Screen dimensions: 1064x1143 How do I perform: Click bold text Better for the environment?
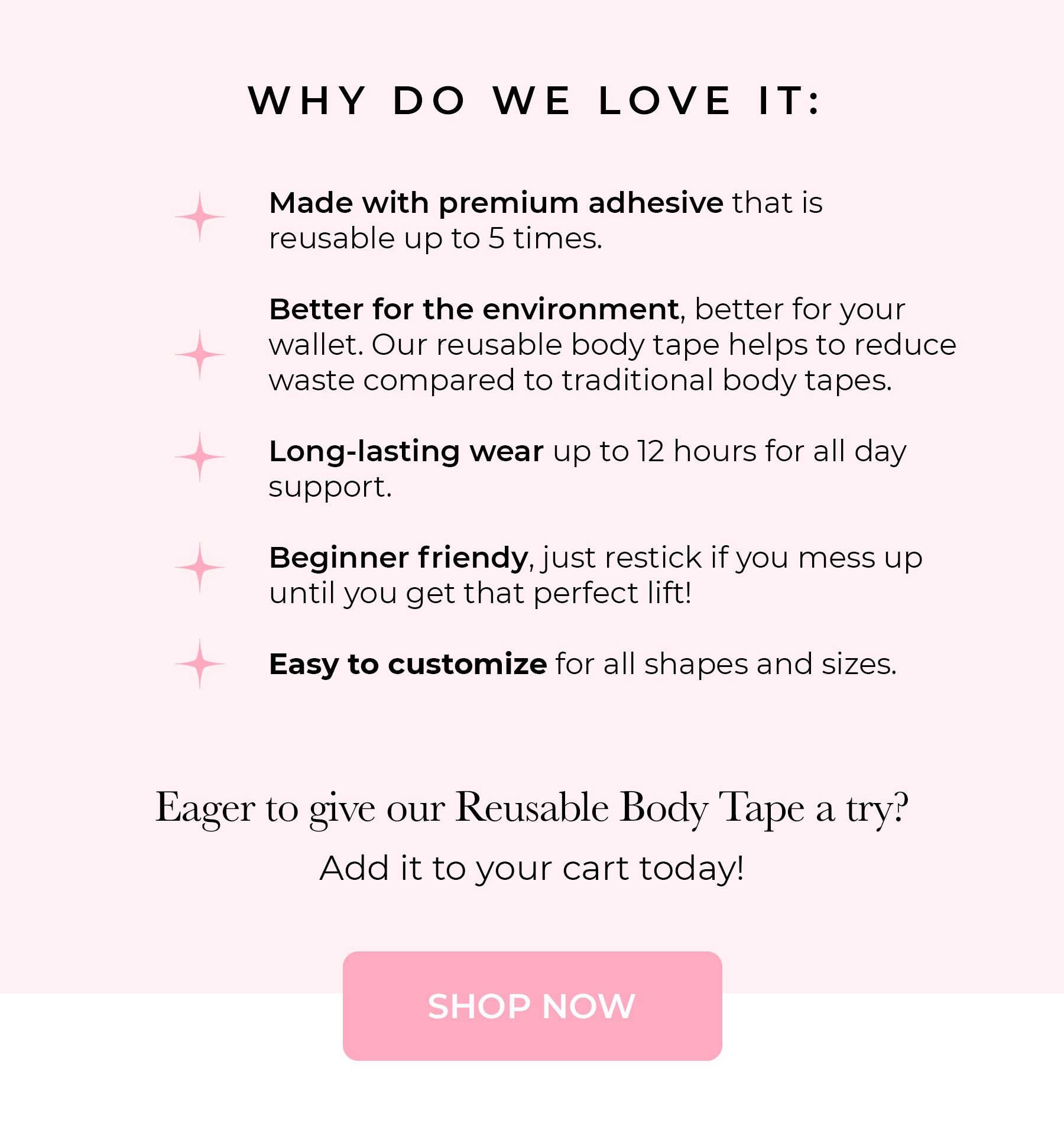pyautogui.click(x=474, y=309)
